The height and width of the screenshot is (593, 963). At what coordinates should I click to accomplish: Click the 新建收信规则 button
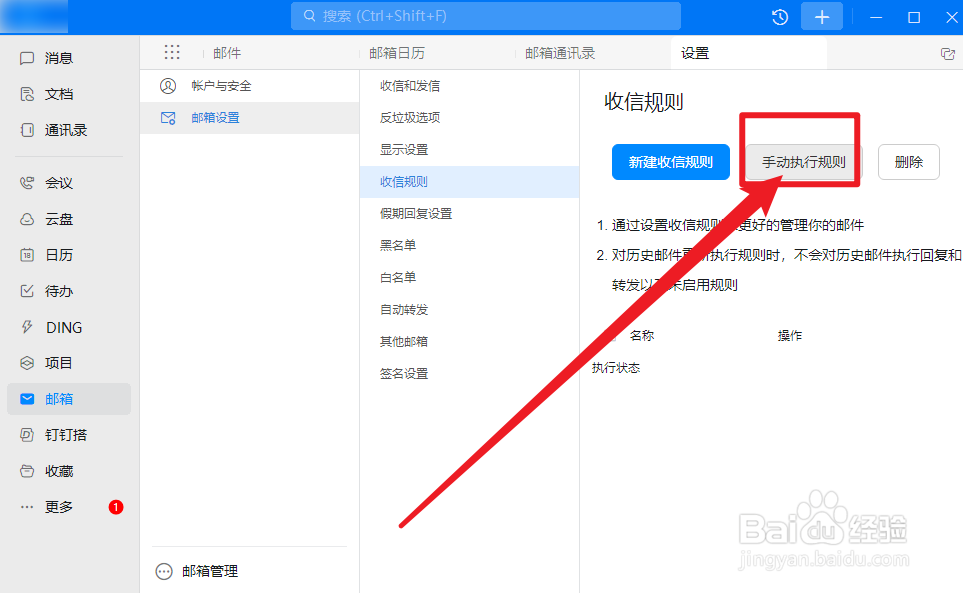coord(670,161)
